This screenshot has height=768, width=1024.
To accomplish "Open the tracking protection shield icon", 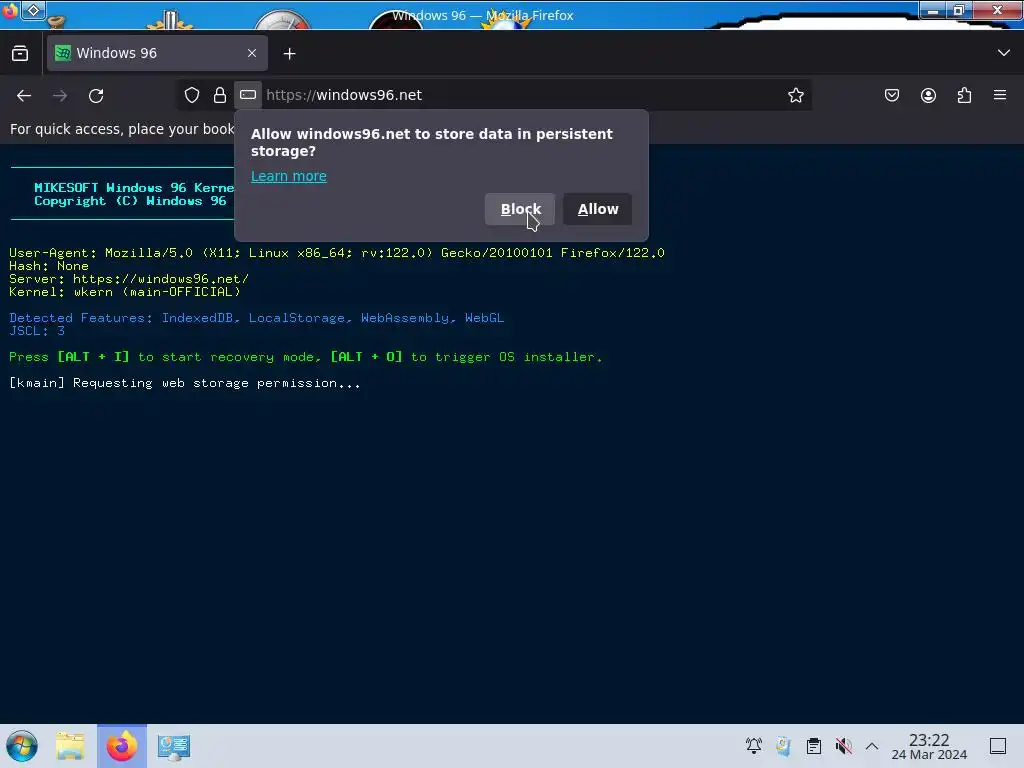I will coord(192,95).
